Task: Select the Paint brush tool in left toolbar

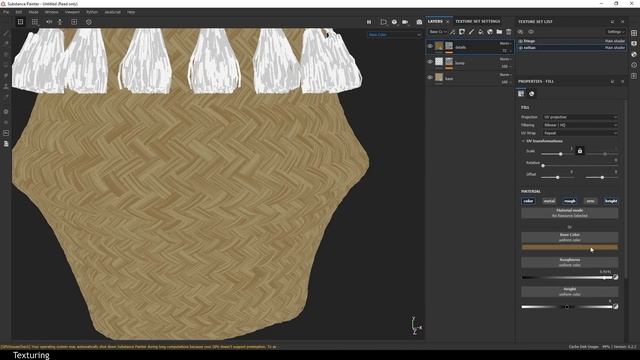Action: [6, 33]
